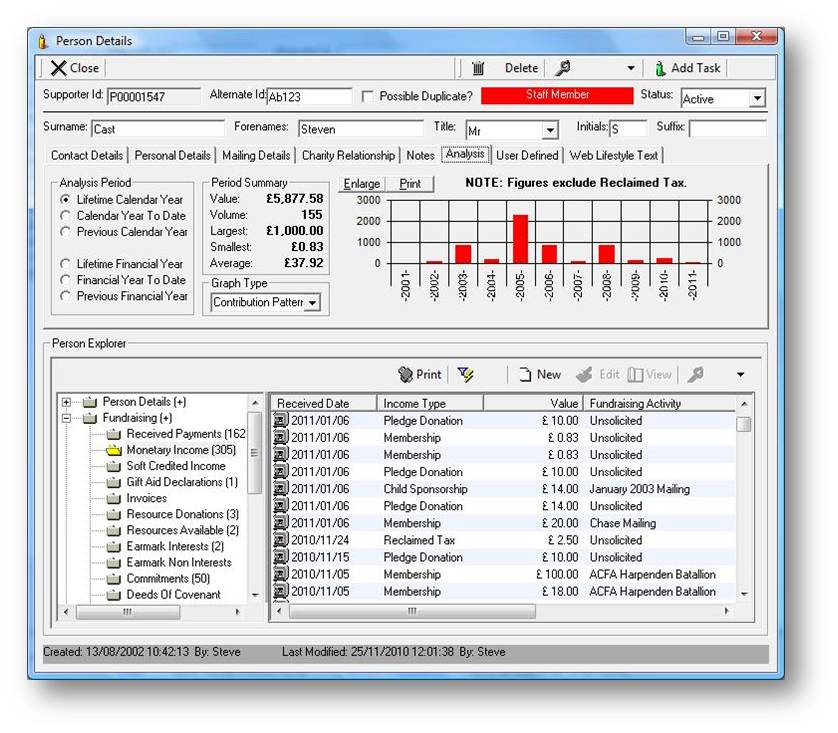
Task: Open the User Defined tab
Action: click(527, 155)
